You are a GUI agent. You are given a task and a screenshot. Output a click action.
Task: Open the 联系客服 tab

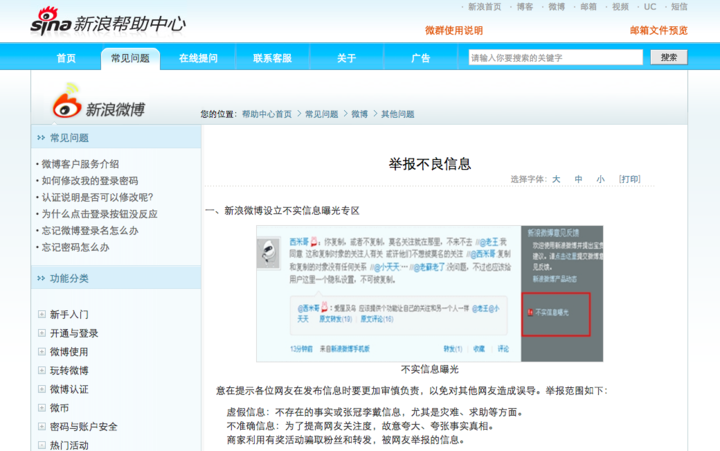pyautogui.click(x=272, y=58)
